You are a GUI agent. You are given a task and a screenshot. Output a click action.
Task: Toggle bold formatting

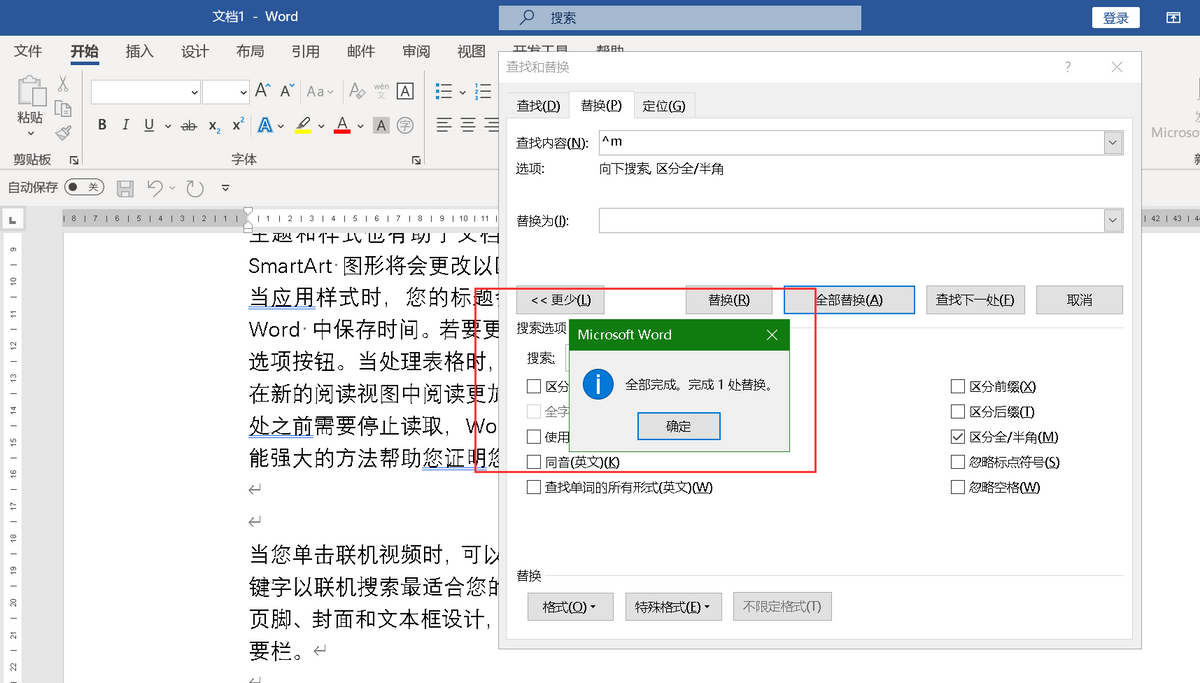click(102, 126)
